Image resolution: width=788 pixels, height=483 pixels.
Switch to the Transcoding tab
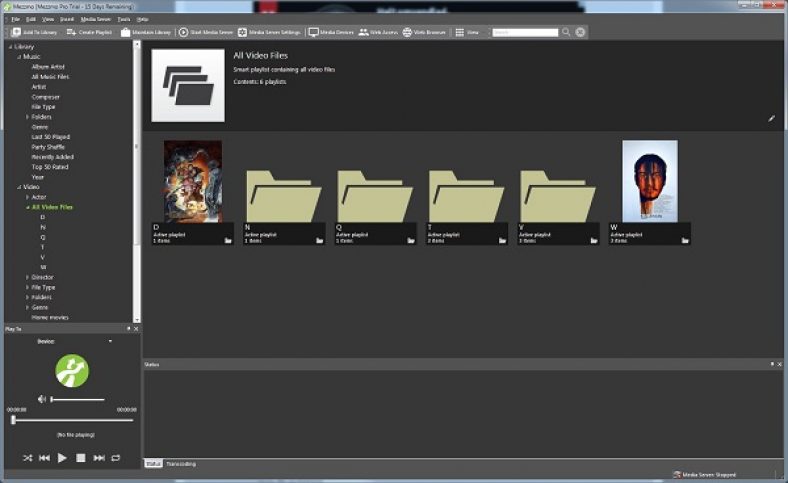[181, 464]
